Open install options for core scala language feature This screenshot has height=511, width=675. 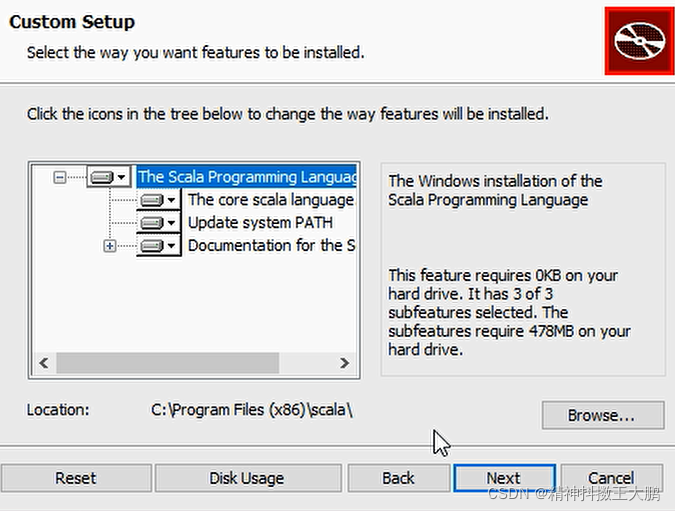[x=158, y=200]
